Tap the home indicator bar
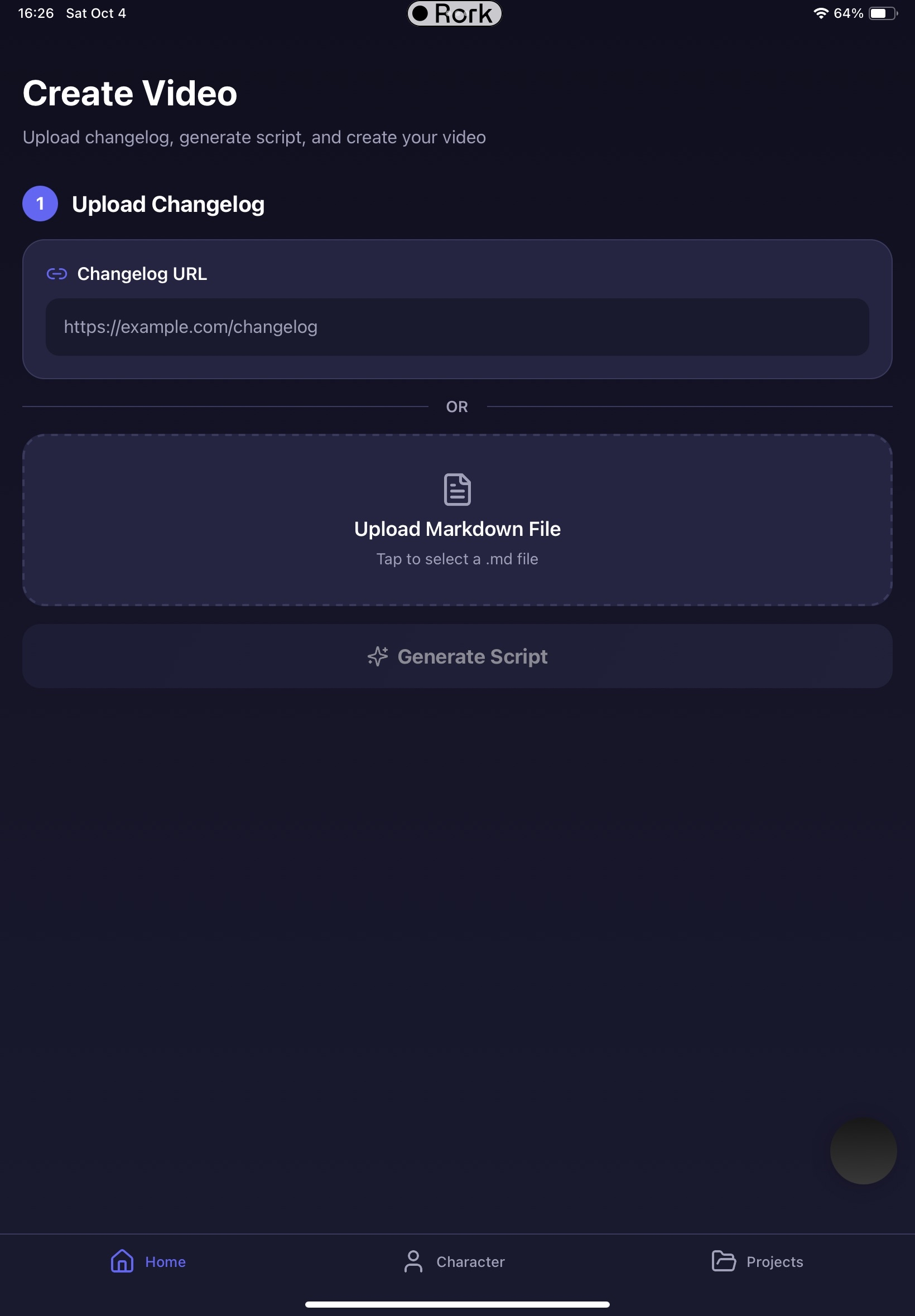The image size is (915, 1316). pyautogui.click(x=458, y=1304)
